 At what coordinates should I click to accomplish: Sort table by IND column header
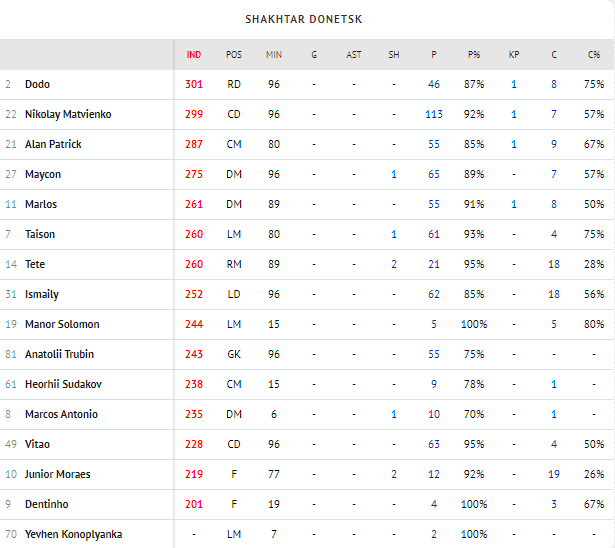pyautogui.click(x=194, y=54)
